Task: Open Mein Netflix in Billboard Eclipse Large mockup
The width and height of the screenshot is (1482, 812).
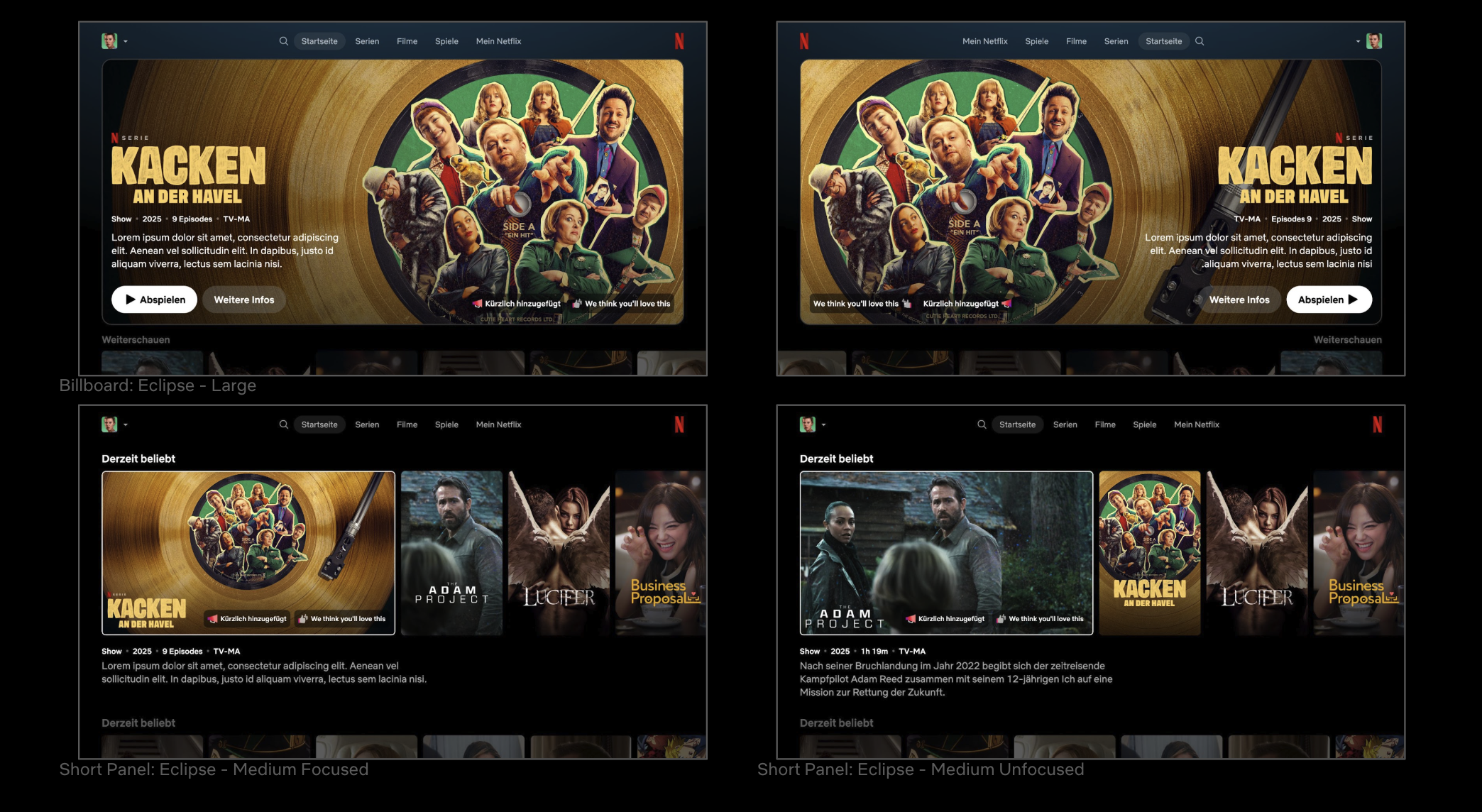Action: pos(498,41)
